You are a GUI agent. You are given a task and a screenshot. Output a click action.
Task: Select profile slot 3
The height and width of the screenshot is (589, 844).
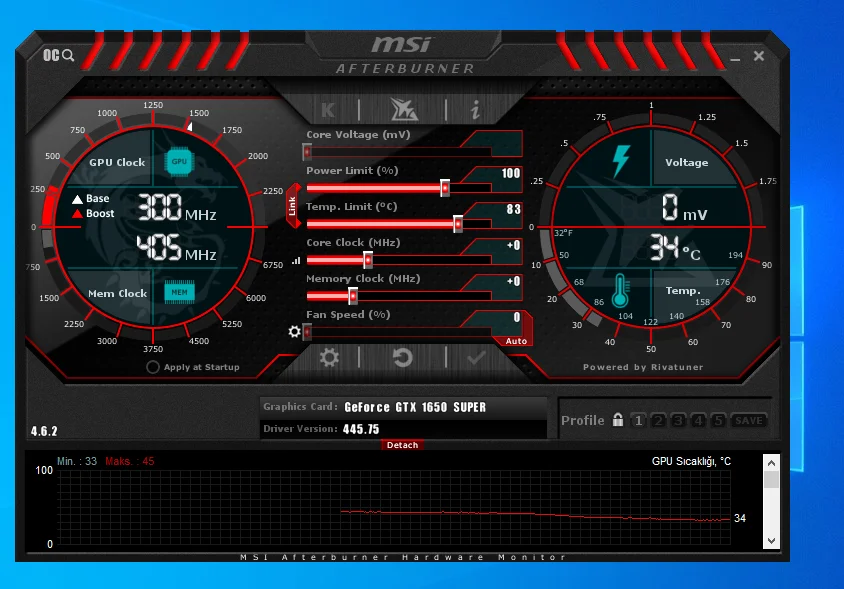click(678, 420)
